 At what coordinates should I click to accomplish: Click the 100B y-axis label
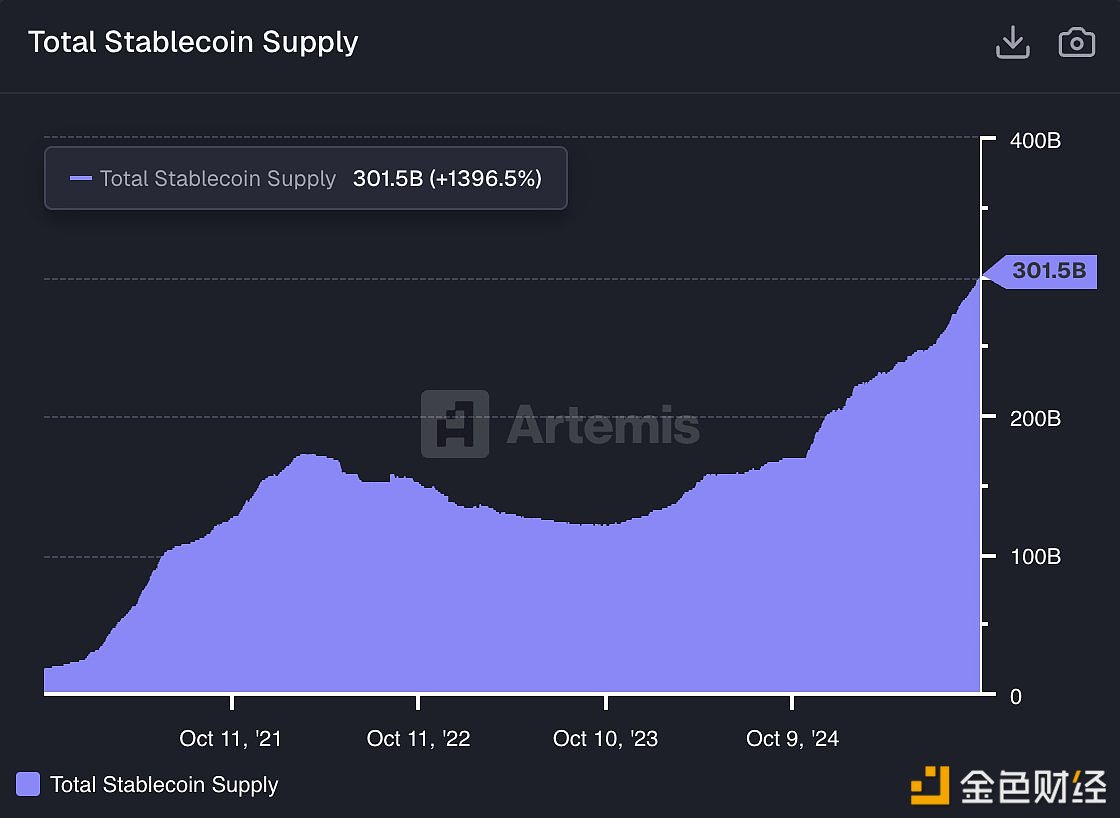point(1035,557)
